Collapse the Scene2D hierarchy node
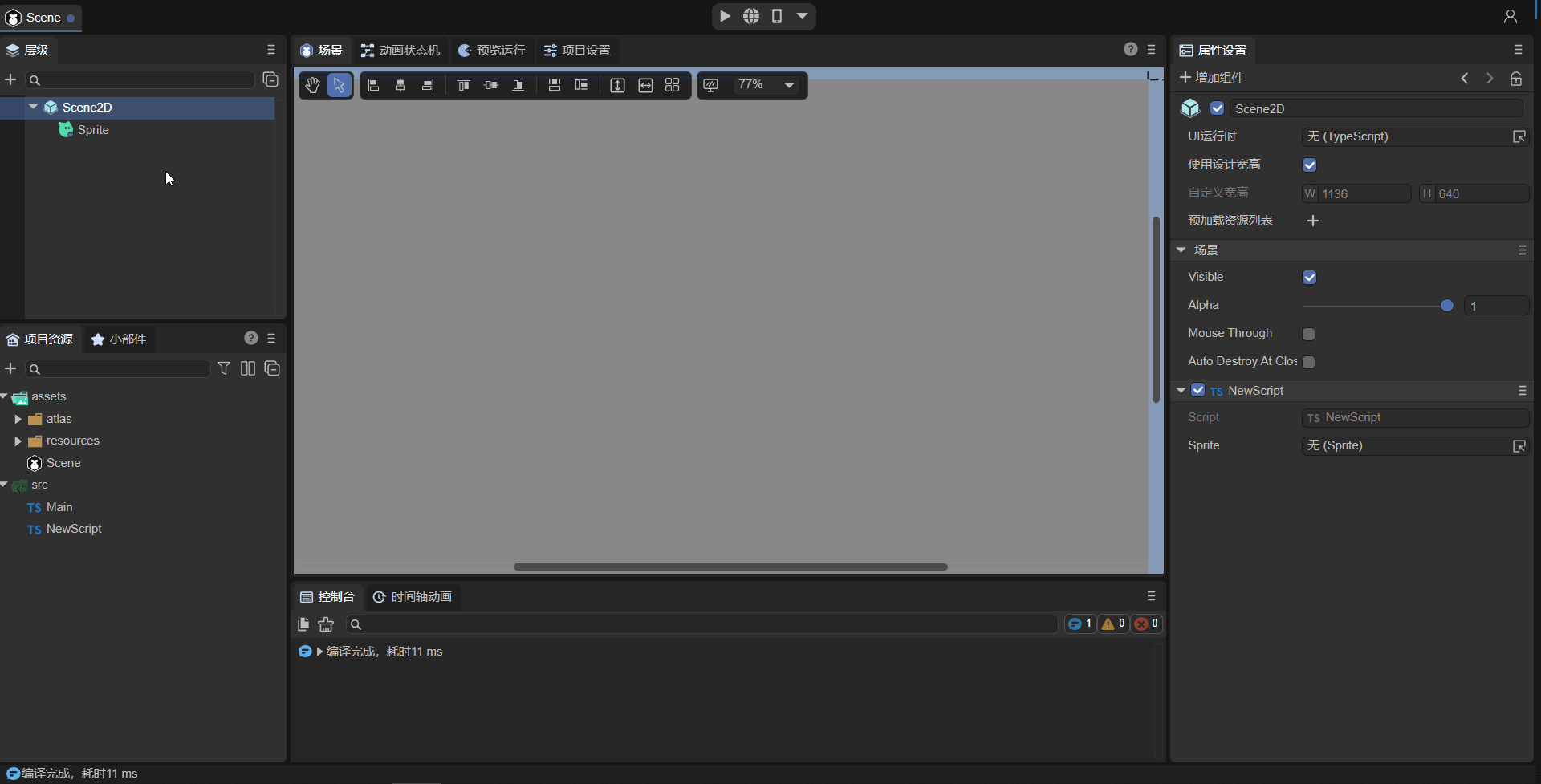Image resolution: width=1541 pixels, height=784 pixels. click(x=34, y=107)
